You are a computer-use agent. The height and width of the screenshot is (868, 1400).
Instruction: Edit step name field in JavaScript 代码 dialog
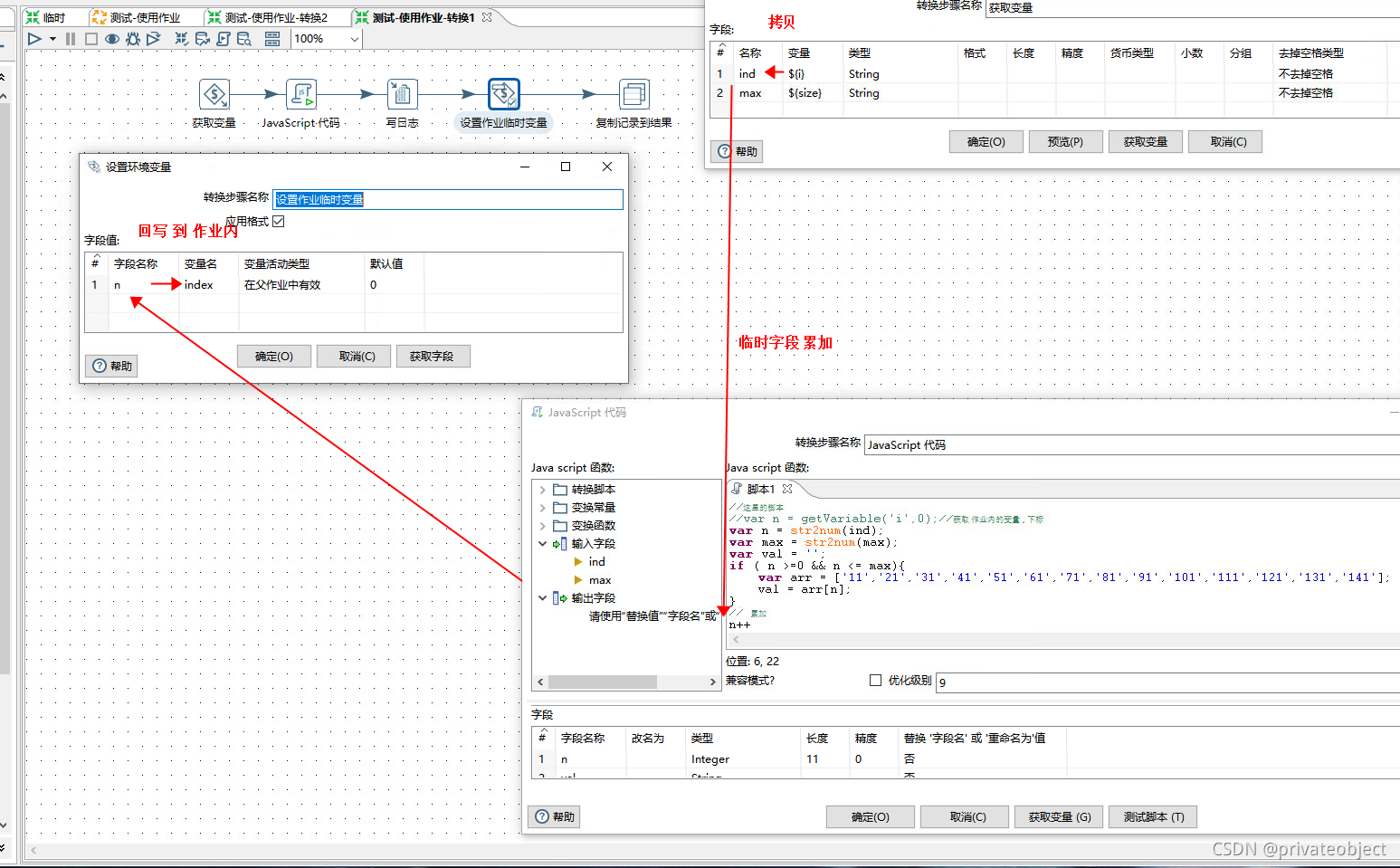coord(1132,444)
